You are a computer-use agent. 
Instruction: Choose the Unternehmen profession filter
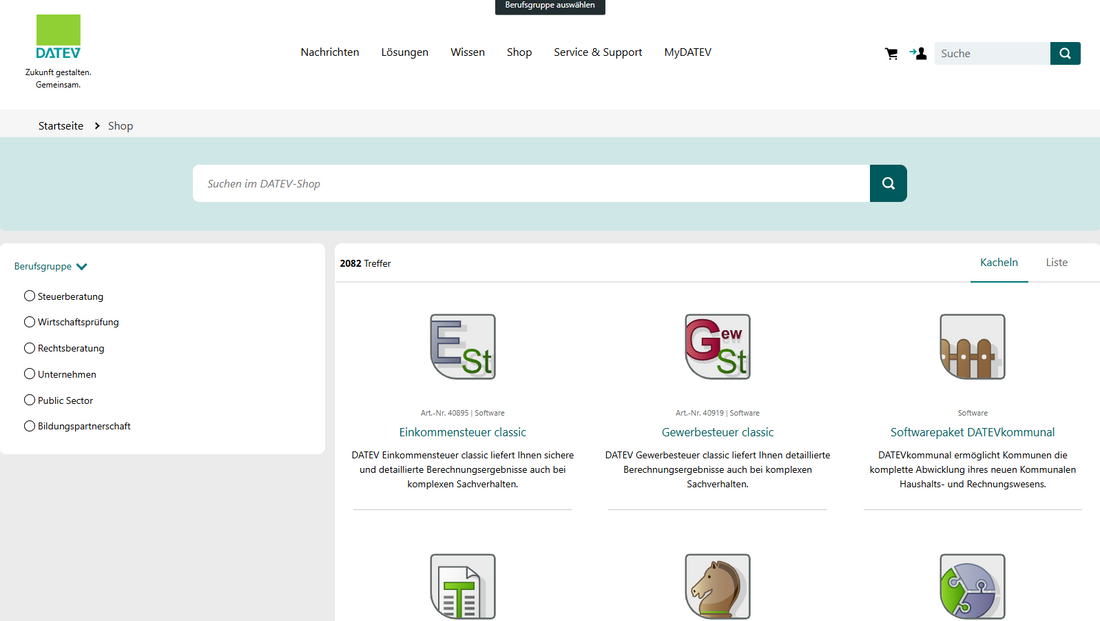pos(29,374)
